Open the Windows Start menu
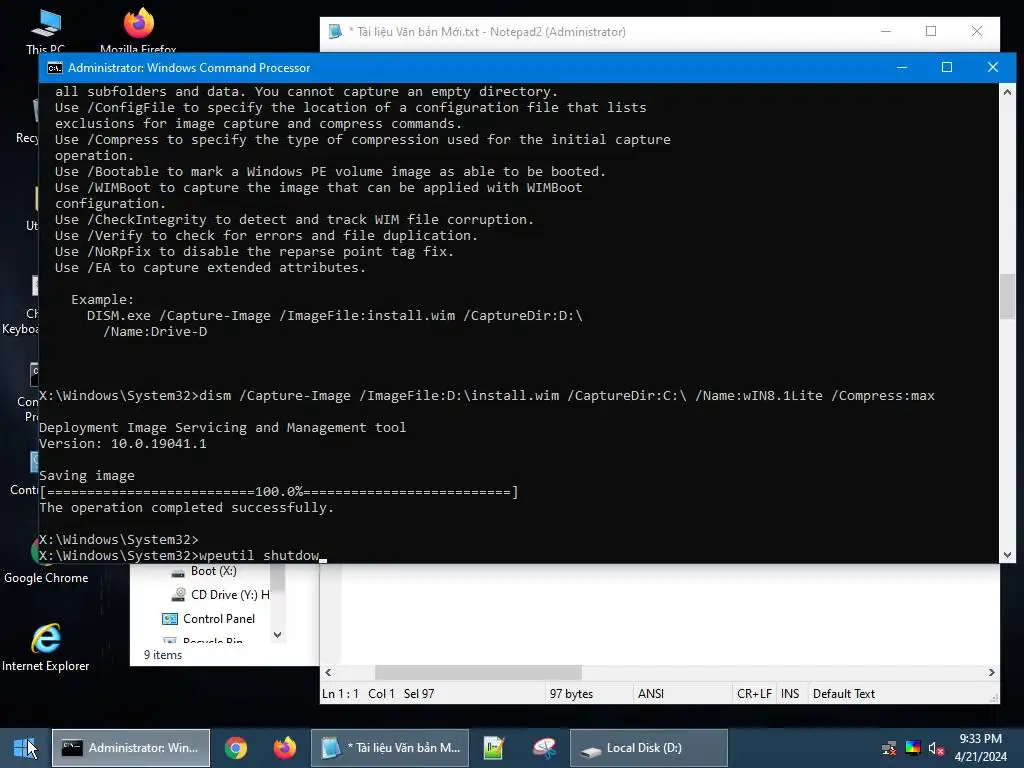 [x=25, y=748]
